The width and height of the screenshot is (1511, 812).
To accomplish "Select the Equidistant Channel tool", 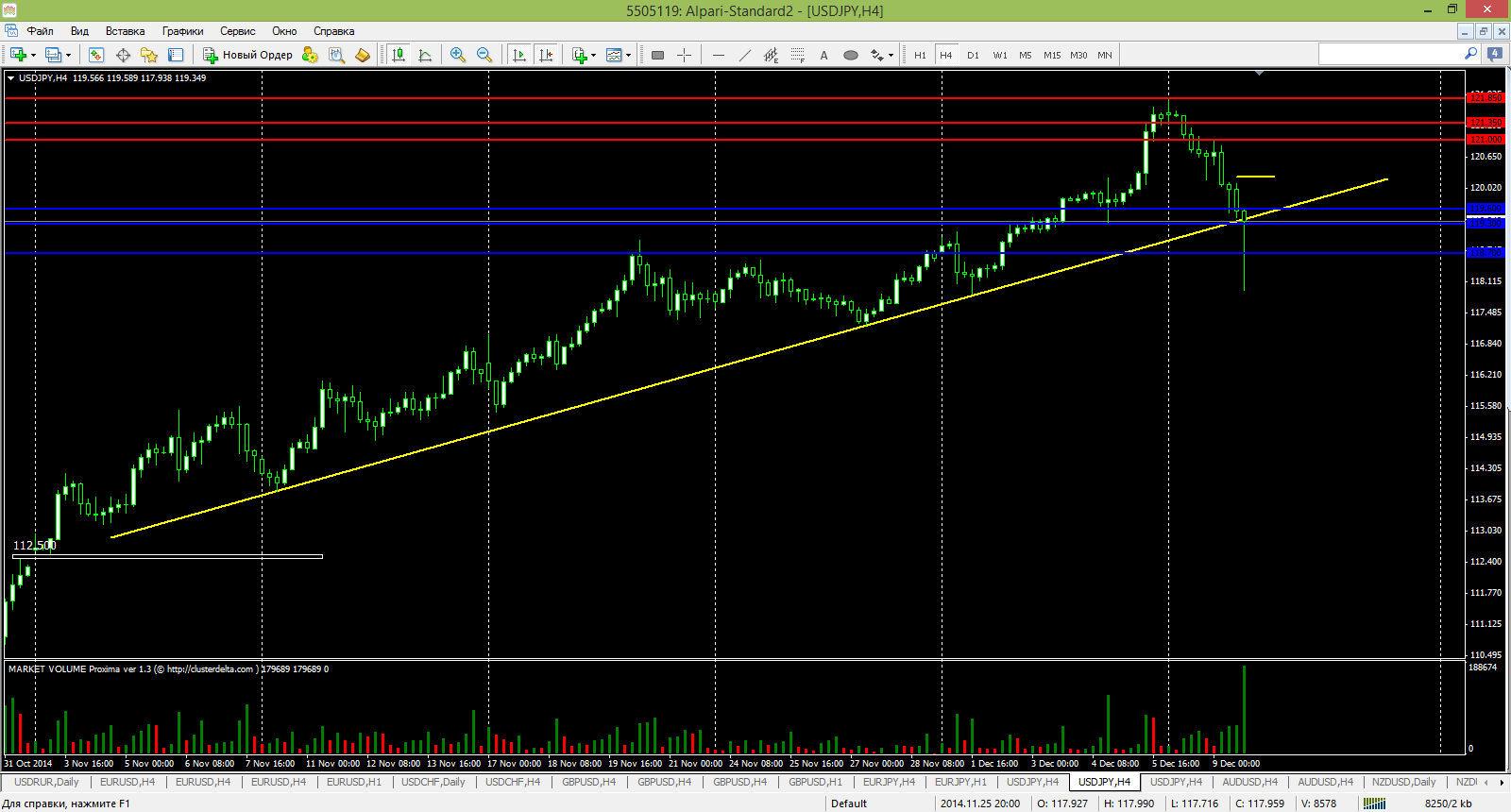I will (772, 55).
